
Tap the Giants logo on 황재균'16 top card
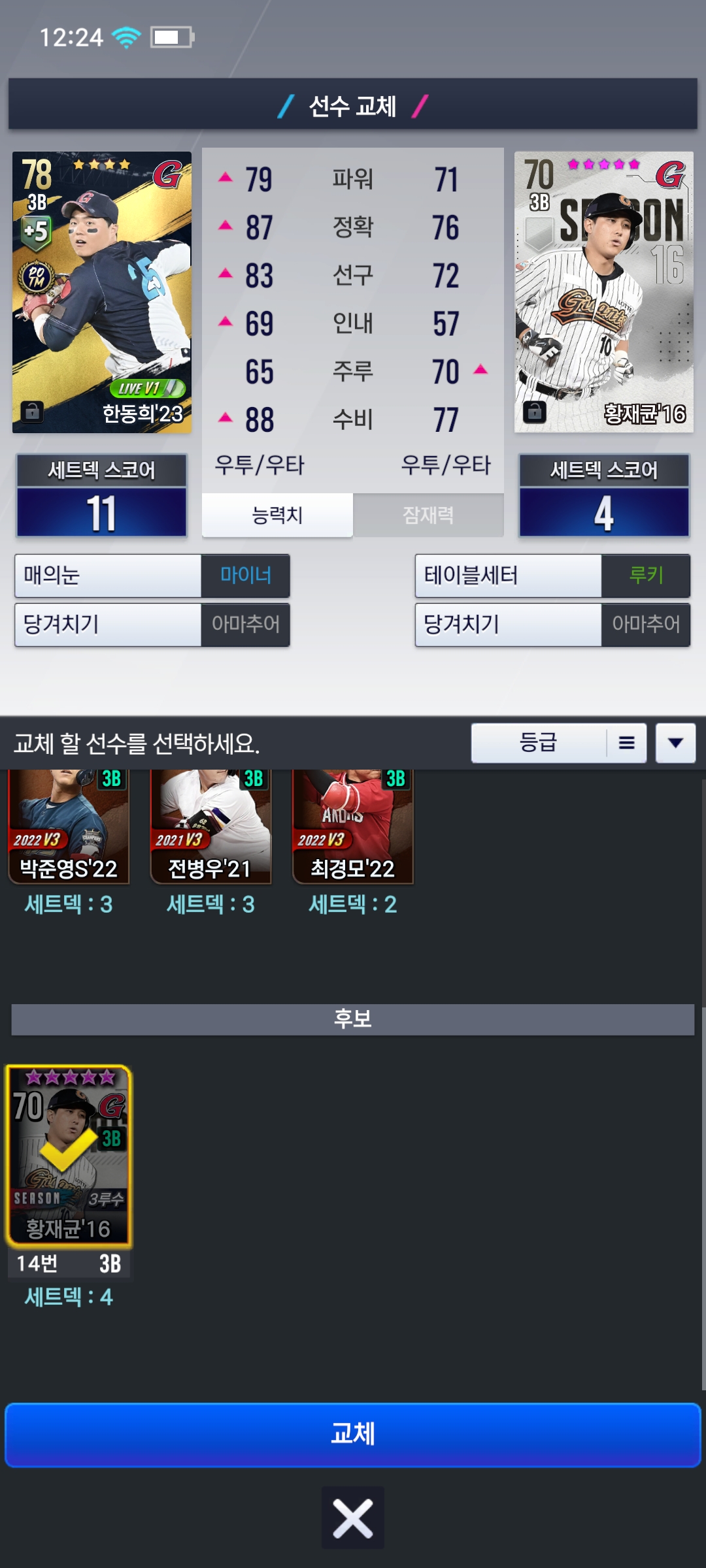(x=671, y=174)
